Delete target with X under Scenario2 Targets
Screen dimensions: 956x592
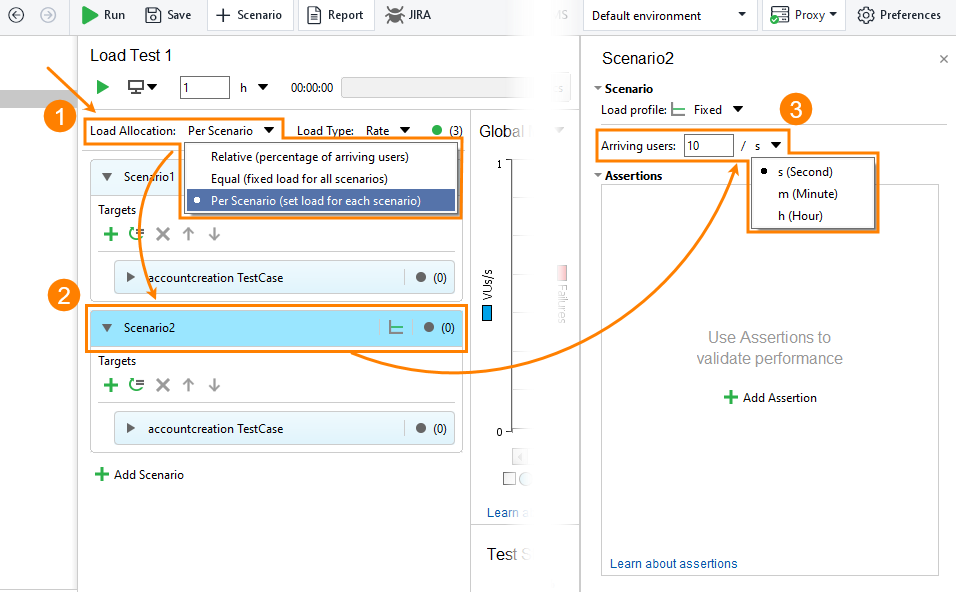[163, 385]
